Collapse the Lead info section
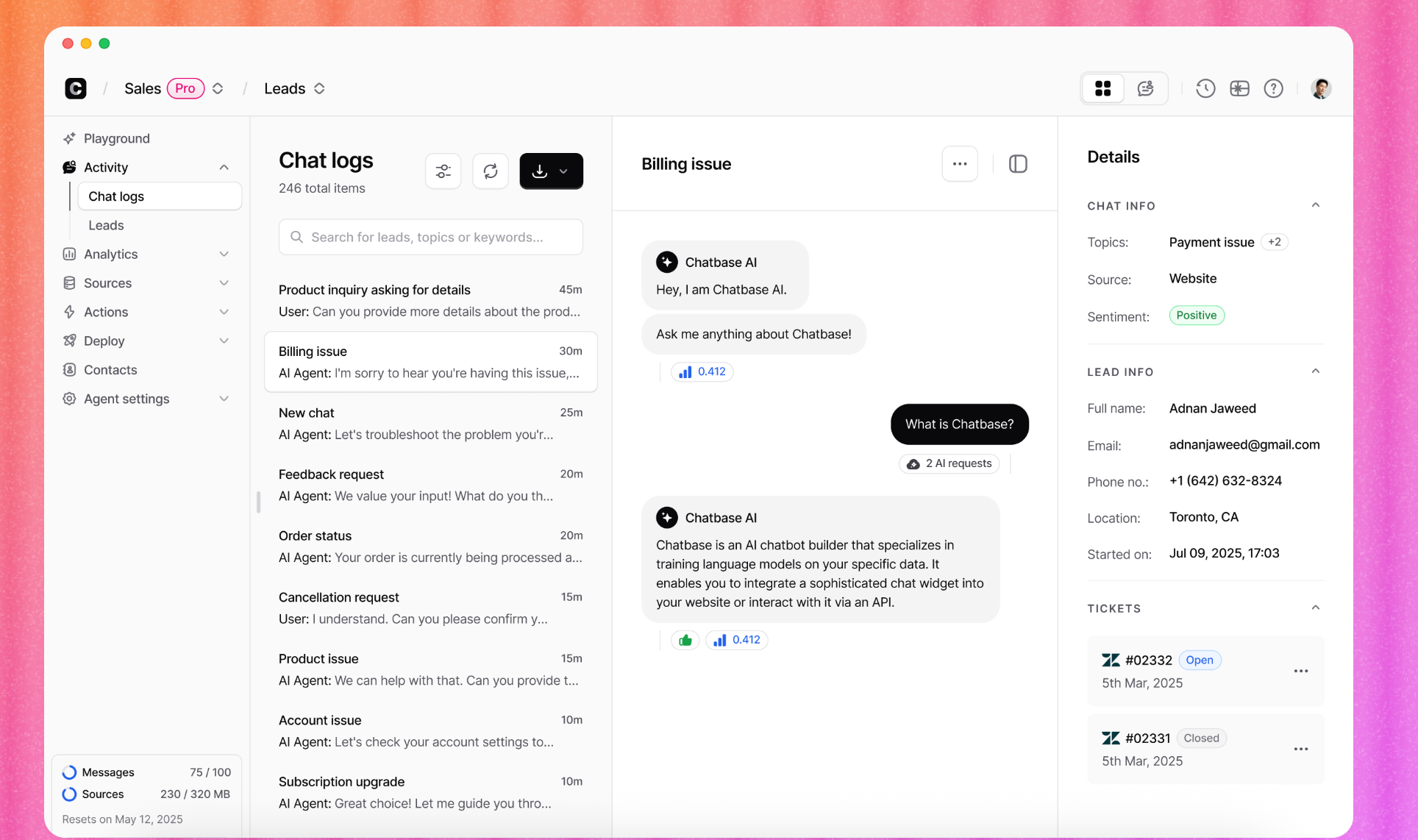This screenshot has width=1418, height=840. pos(1316,371)
